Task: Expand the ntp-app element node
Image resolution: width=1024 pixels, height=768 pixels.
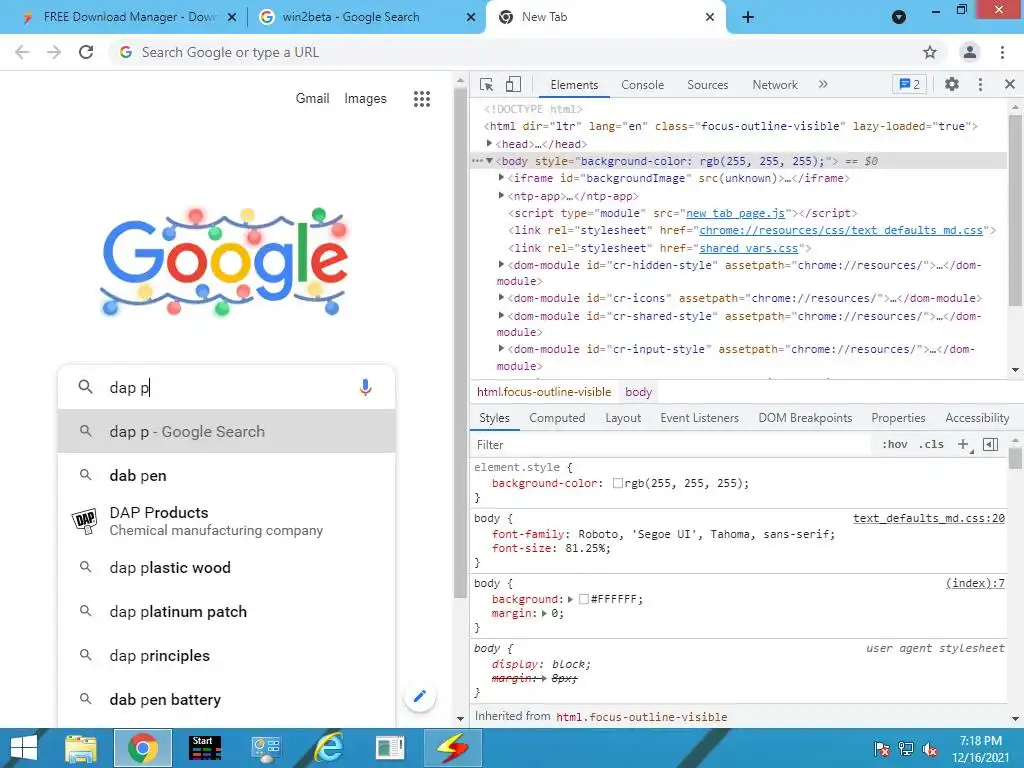Action: 501,195
